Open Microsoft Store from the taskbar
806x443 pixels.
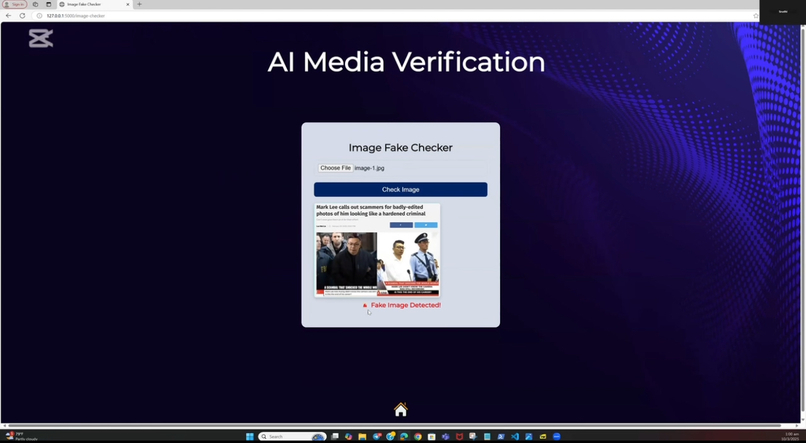click(432, 436)
